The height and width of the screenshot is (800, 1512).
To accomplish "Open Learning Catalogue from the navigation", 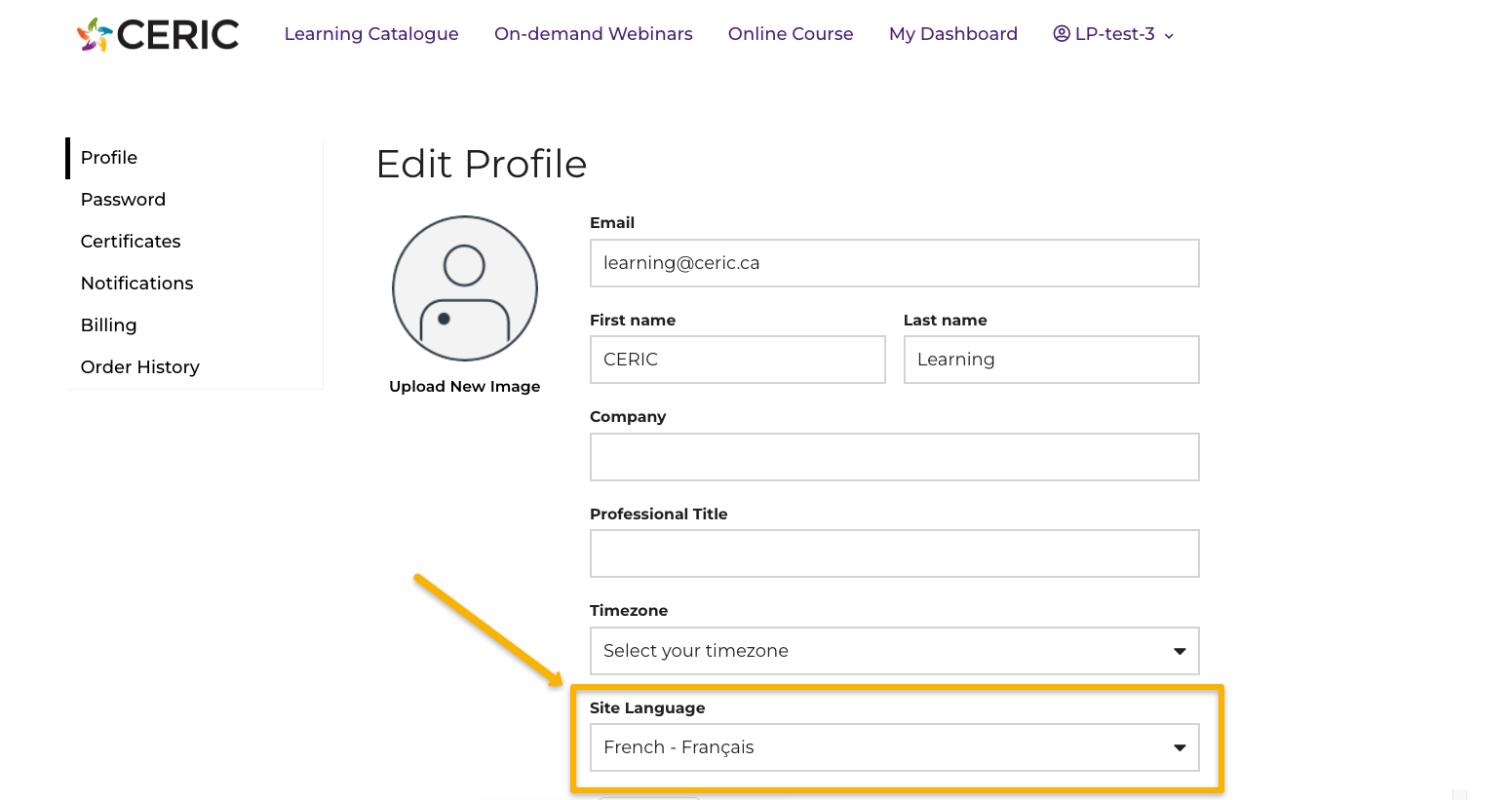I will [371, 34].
